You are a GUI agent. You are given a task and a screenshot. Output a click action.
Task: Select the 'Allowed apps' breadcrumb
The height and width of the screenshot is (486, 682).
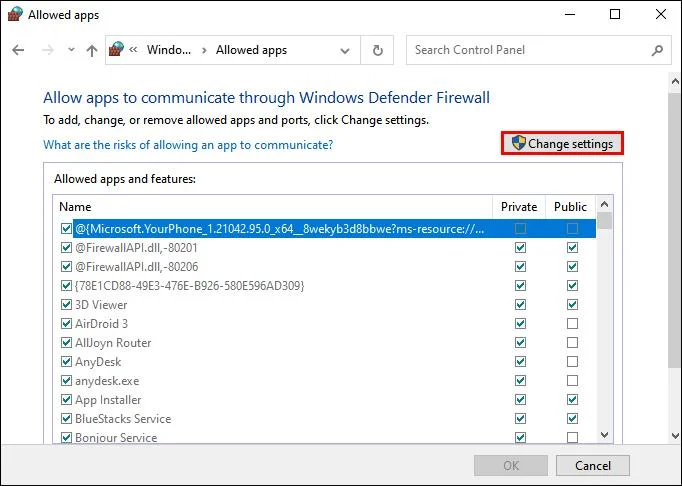click(x=251, y=50)
